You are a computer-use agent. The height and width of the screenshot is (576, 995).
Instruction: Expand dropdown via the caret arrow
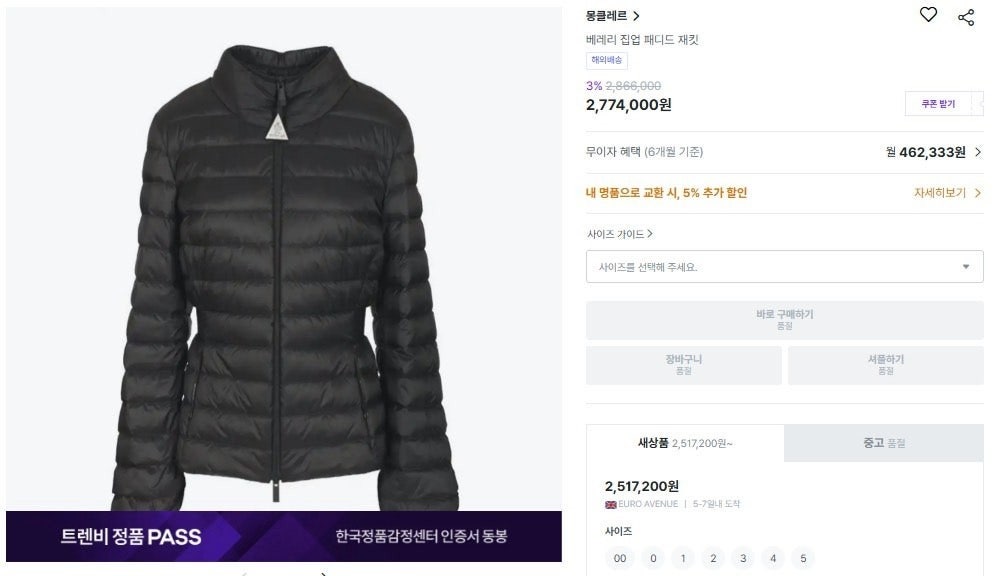[x=966, y=267]
